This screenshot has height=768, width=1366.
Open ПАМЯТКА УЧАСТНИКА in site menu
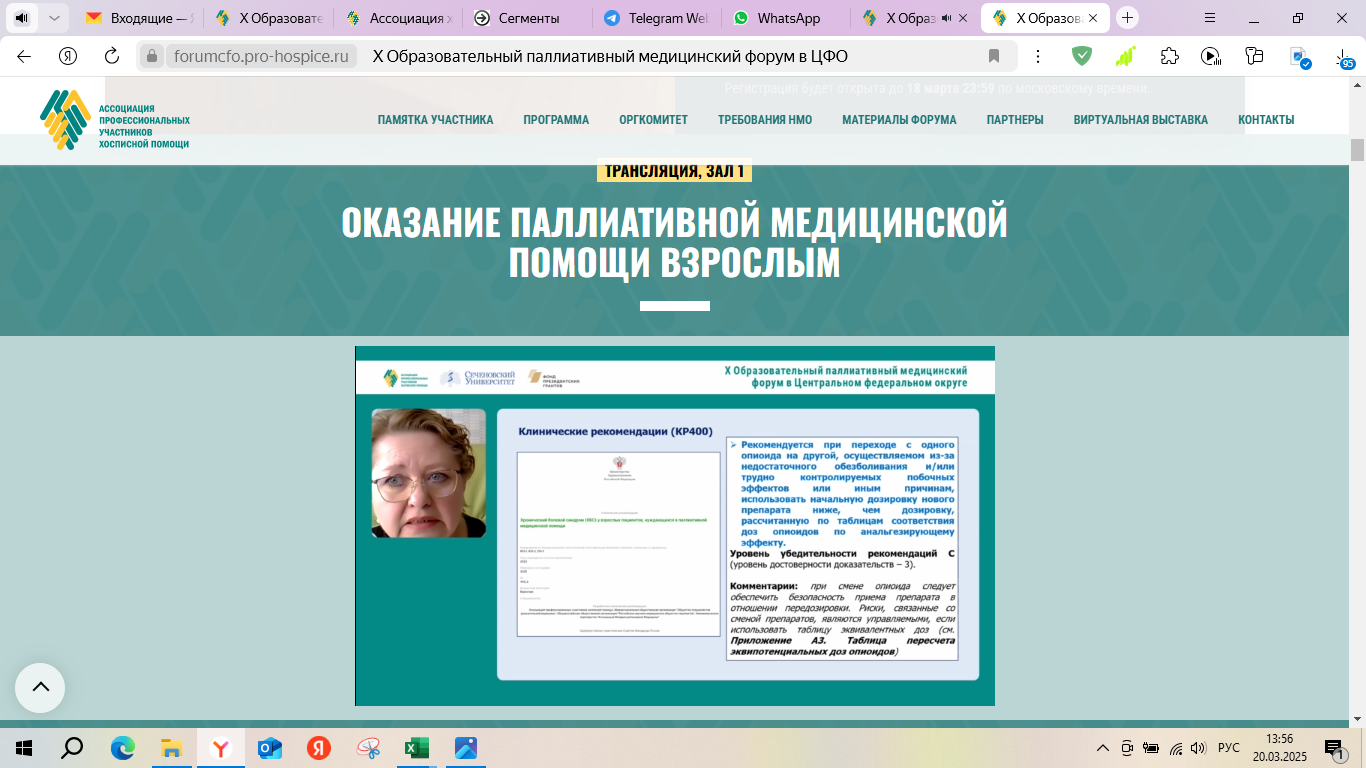coord(435,120)
